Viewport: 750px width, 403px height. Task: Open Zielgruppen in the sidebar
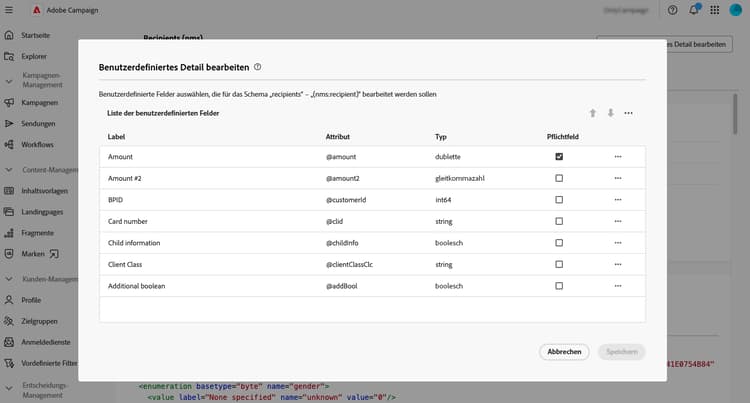(42, 321)
